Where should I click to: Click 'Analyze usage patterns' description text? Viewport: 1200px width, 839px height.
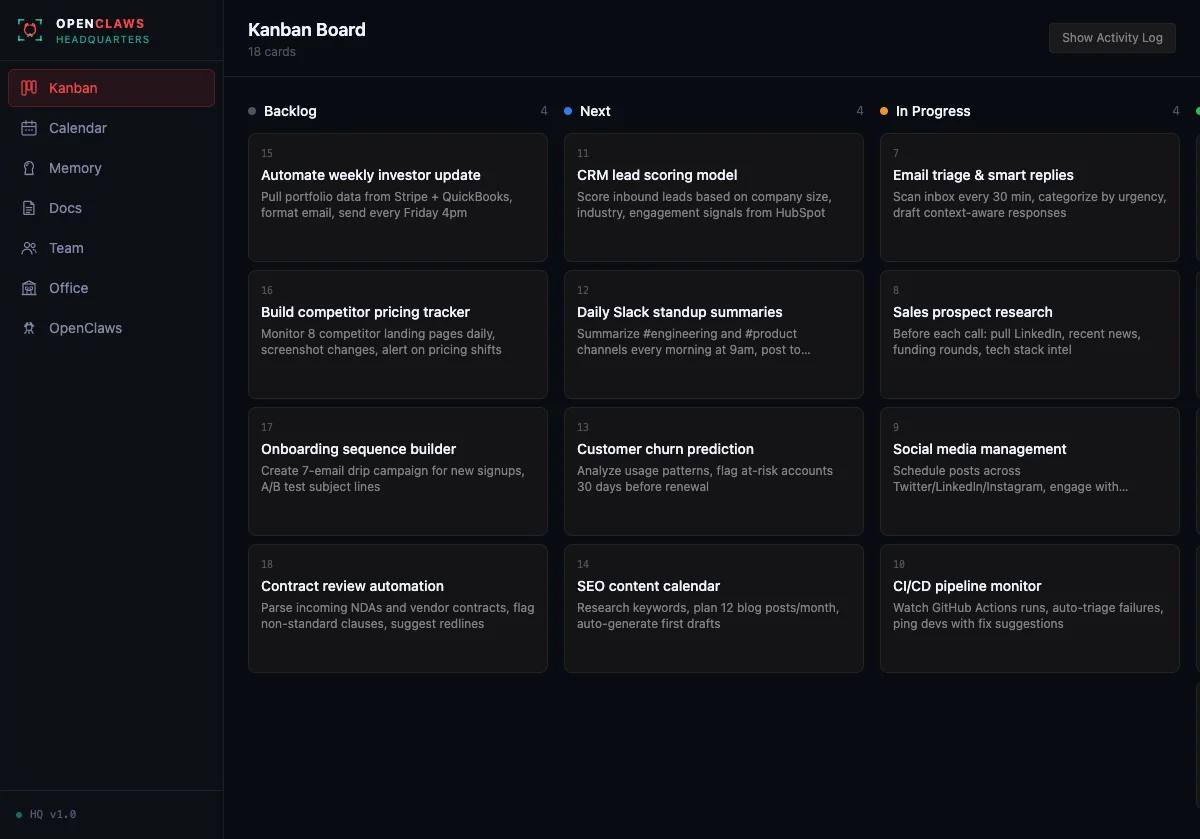(705, 479)
